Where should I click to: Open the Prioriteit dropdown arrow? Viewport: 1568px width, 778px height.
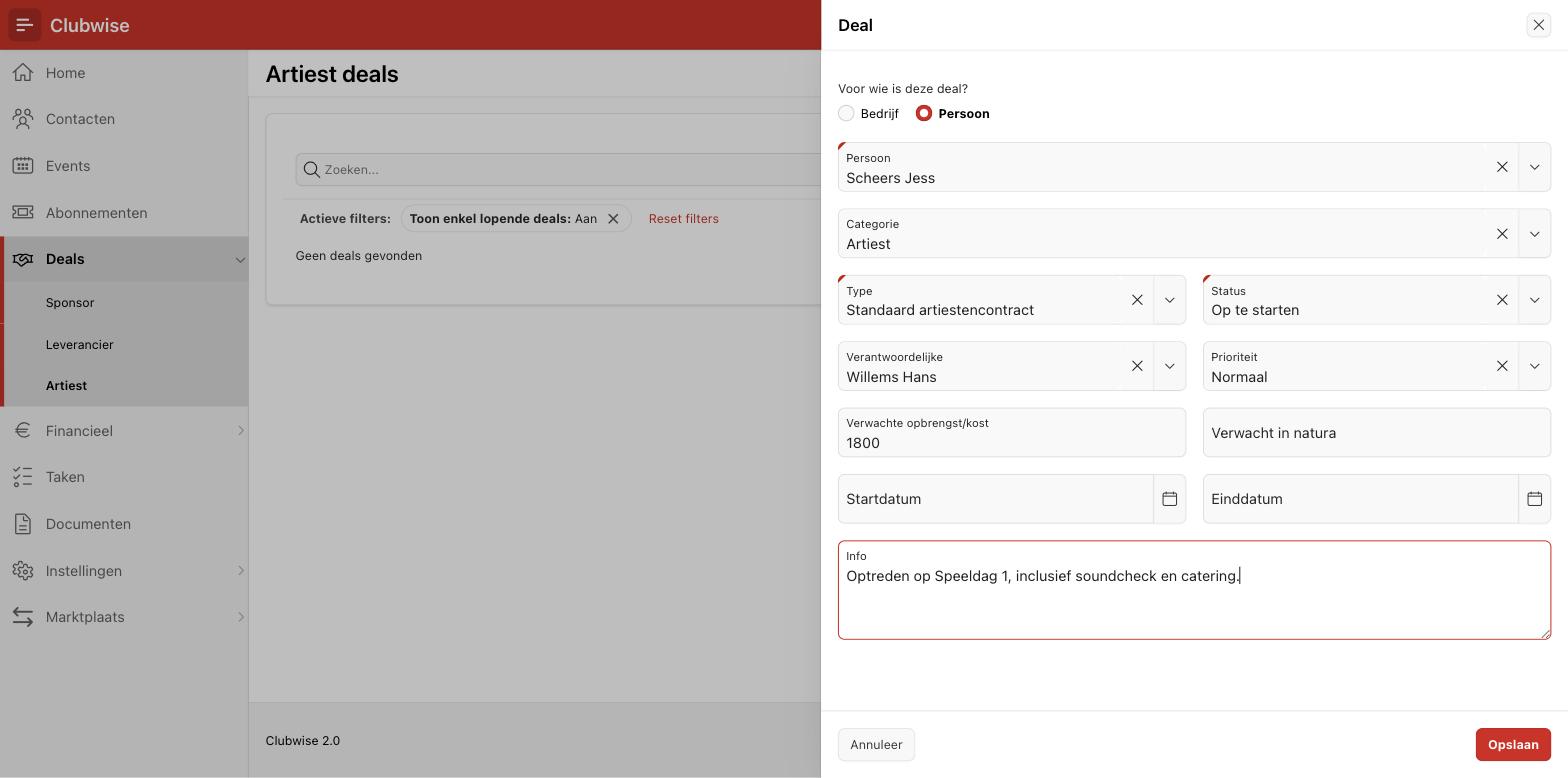(1534, 366)
